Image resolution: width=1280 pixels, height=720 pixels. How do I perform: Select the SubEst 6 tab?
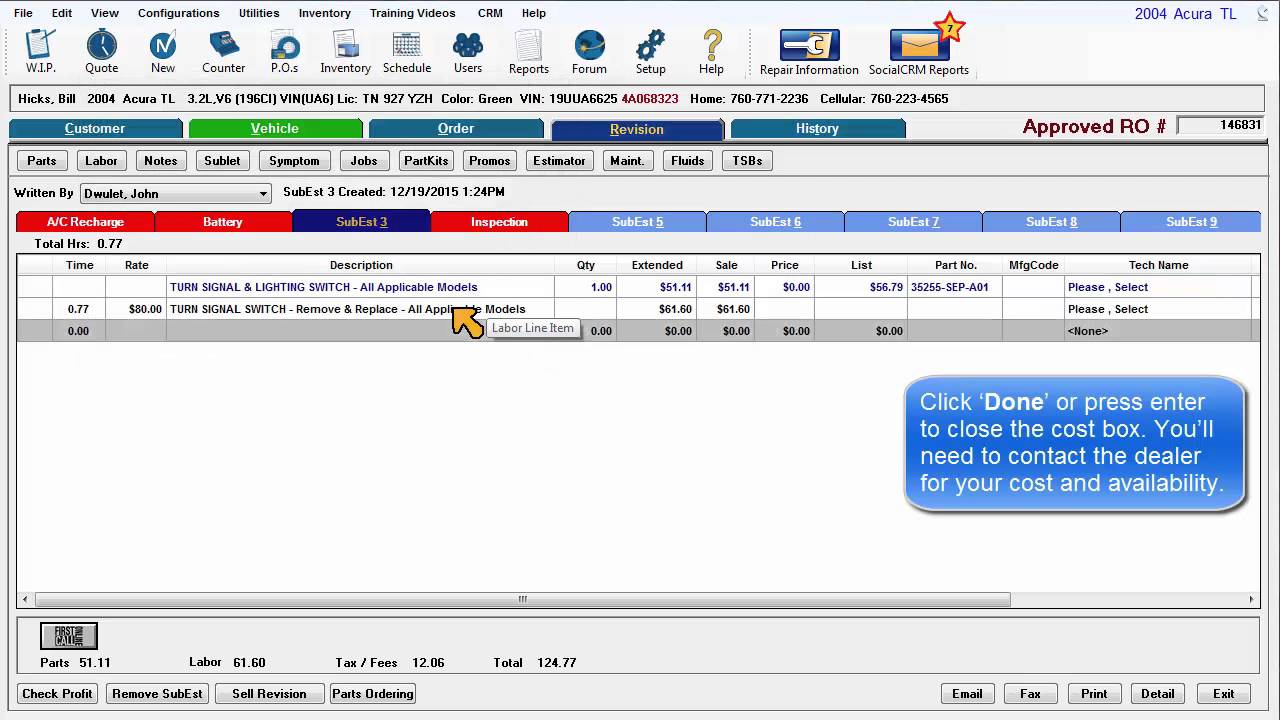coord(775,222)
